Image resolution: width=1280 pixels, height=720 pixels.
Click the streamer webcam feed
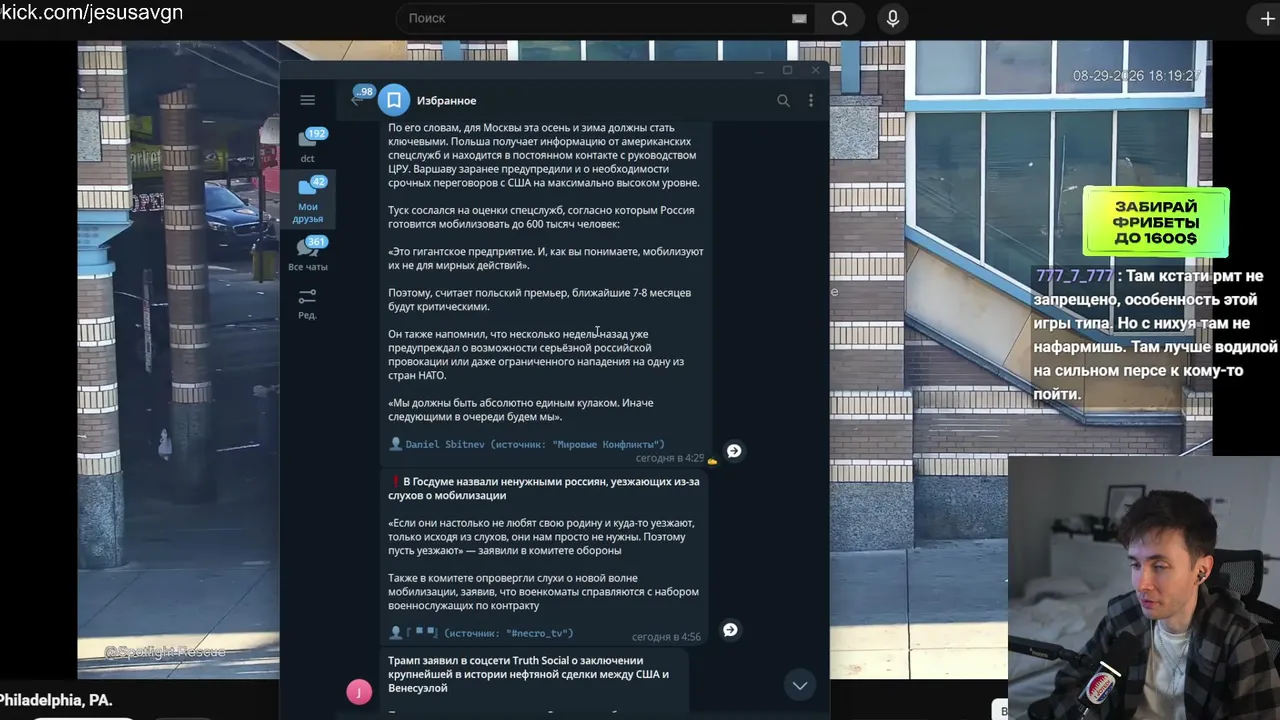(x=1144, y=588)
